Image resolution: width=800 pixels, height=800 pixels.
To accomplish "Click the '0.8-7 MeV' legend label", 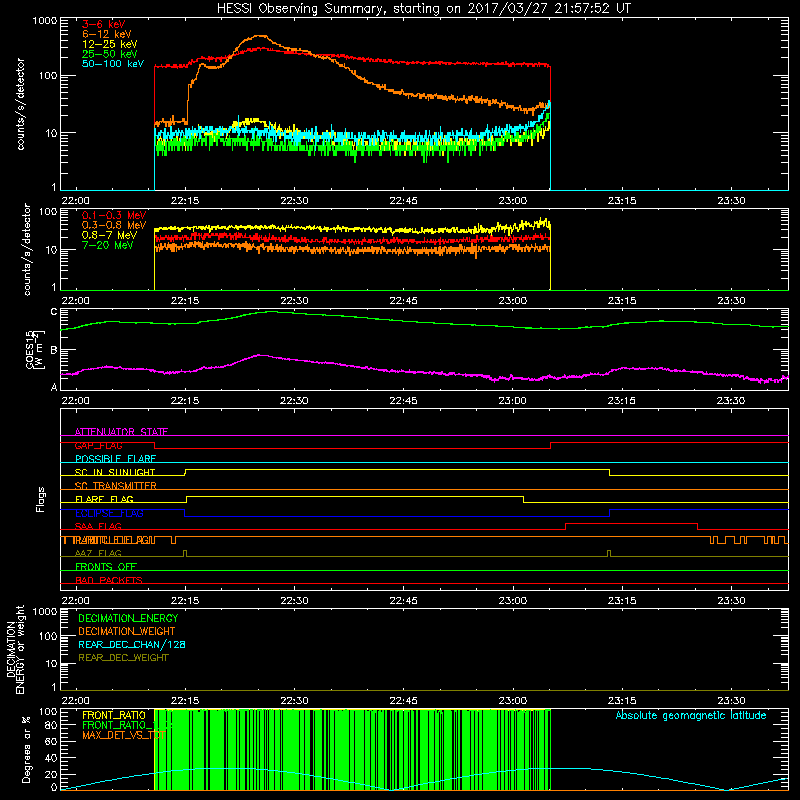I will click(x=110, y=235).
